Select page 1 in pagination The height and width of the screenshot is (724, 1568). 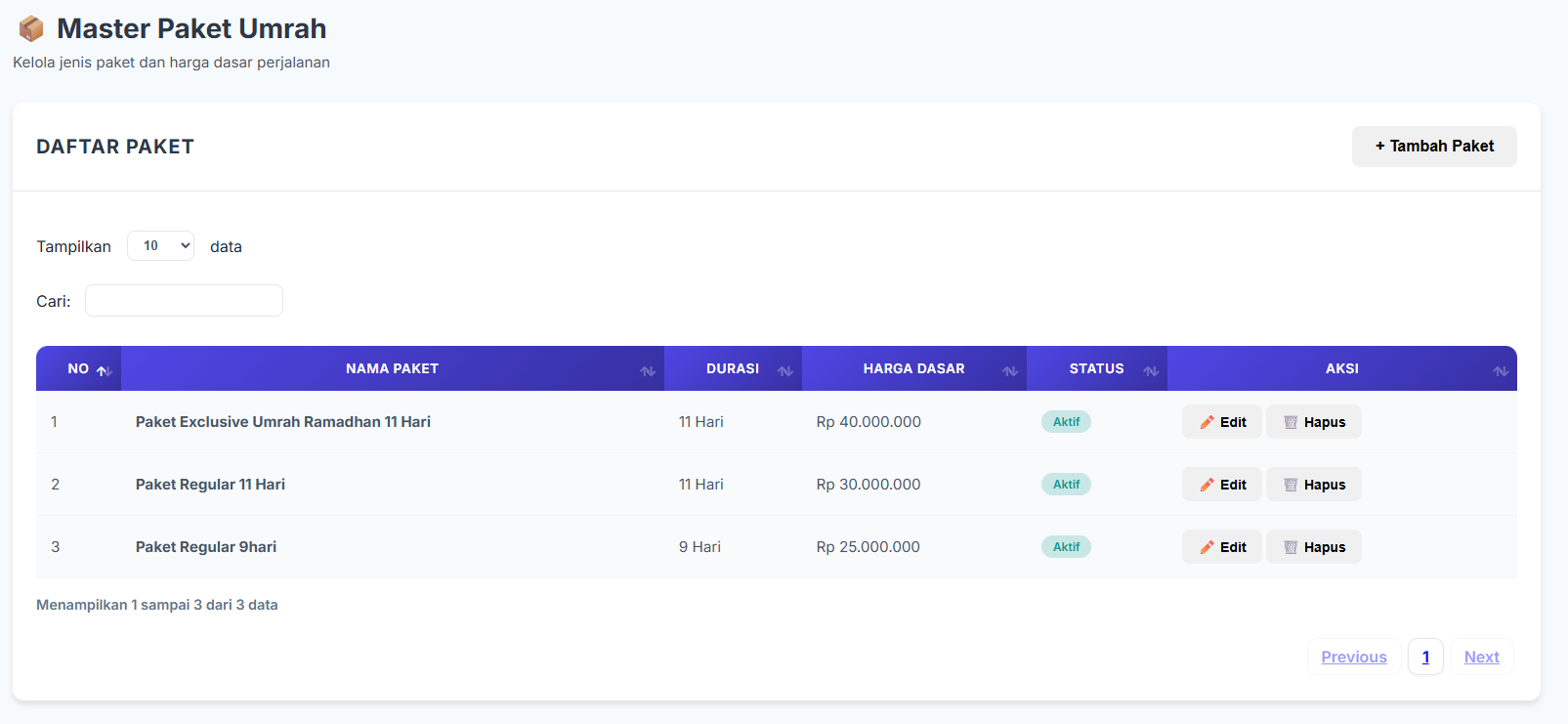click(x=1425, y=657)
